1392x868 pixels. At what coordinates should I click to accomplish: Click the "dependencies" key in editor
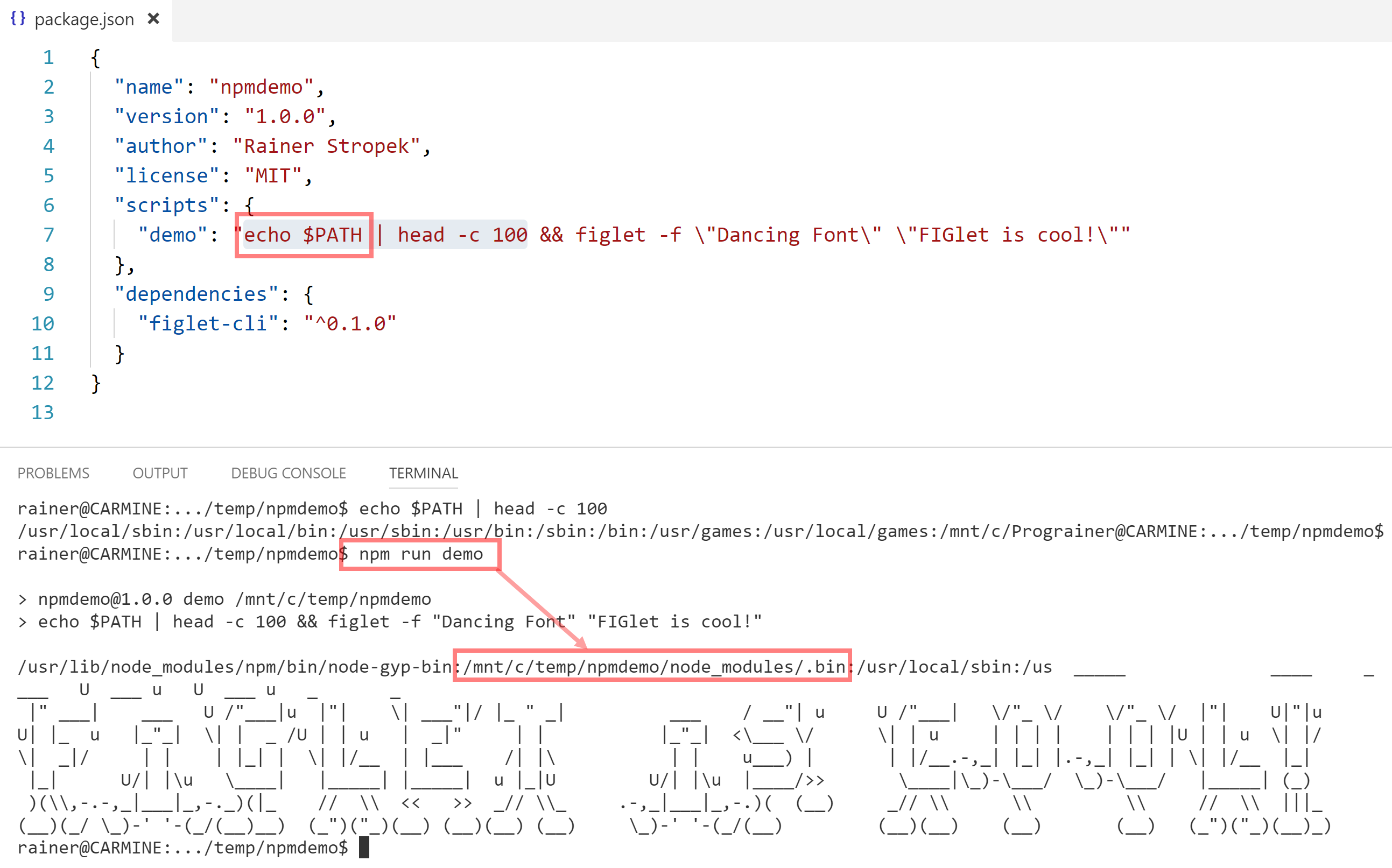[x=196, y=294]
